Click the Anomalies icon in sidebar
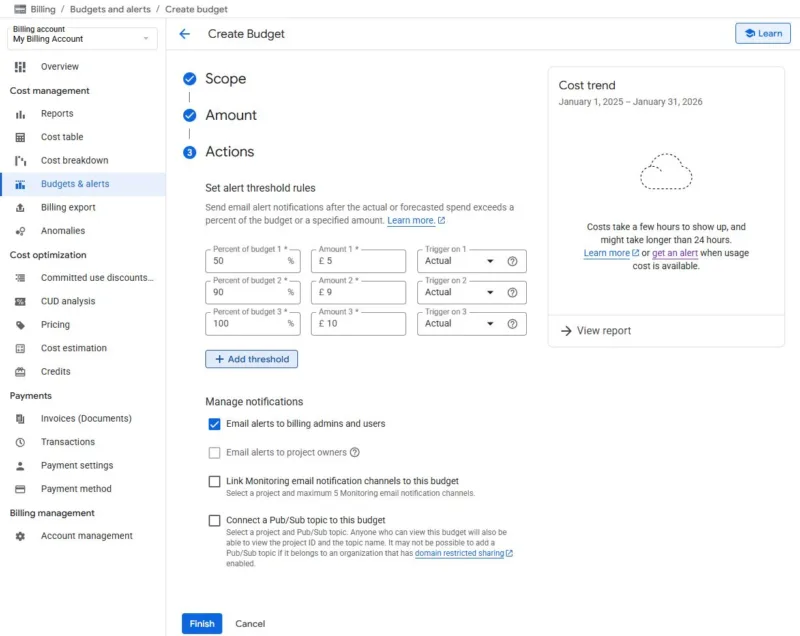 pyautogui.click(x=20, y=231)
